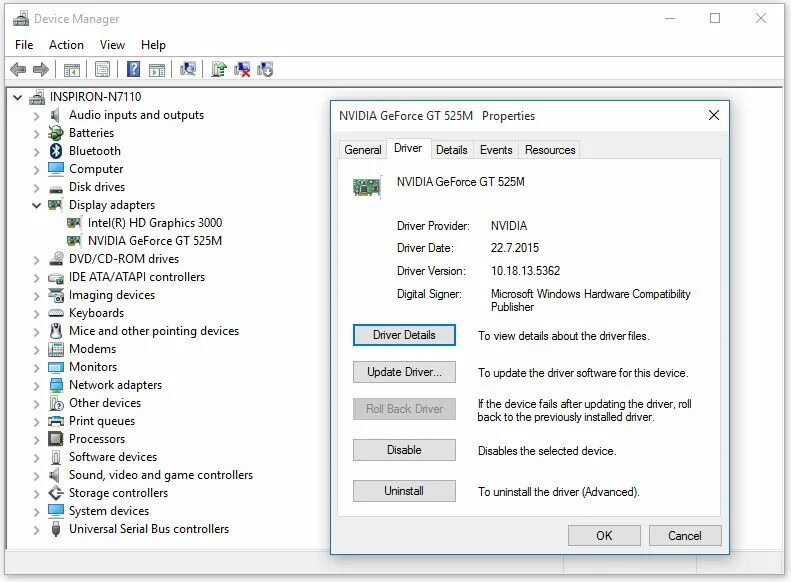
Task: Click the Keyboards category icon
Action: click(x=55, y=313)
